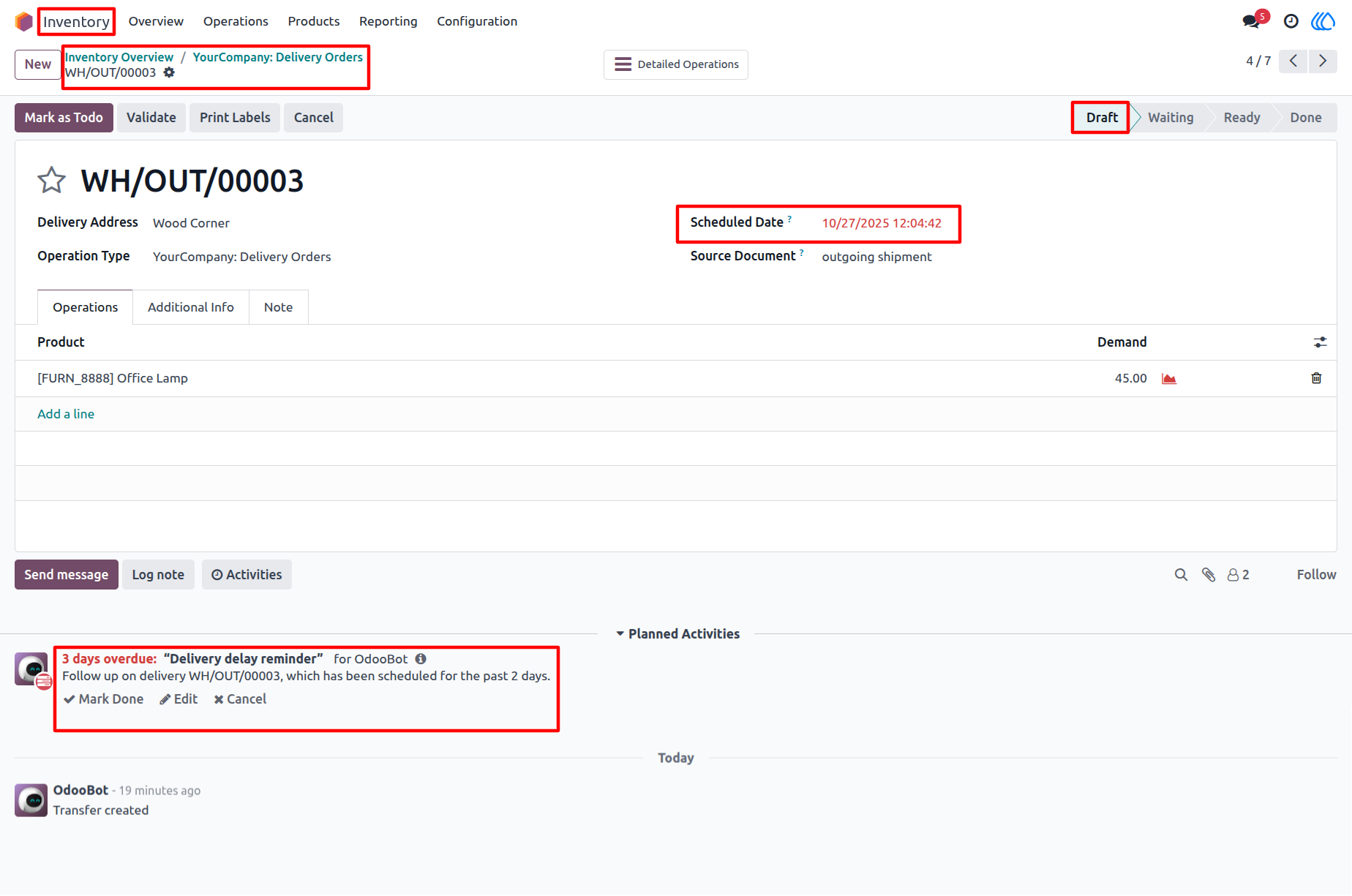Click the paperclip attachments icon
This screenshot has height=896, width=1352.
(1209, 575)
